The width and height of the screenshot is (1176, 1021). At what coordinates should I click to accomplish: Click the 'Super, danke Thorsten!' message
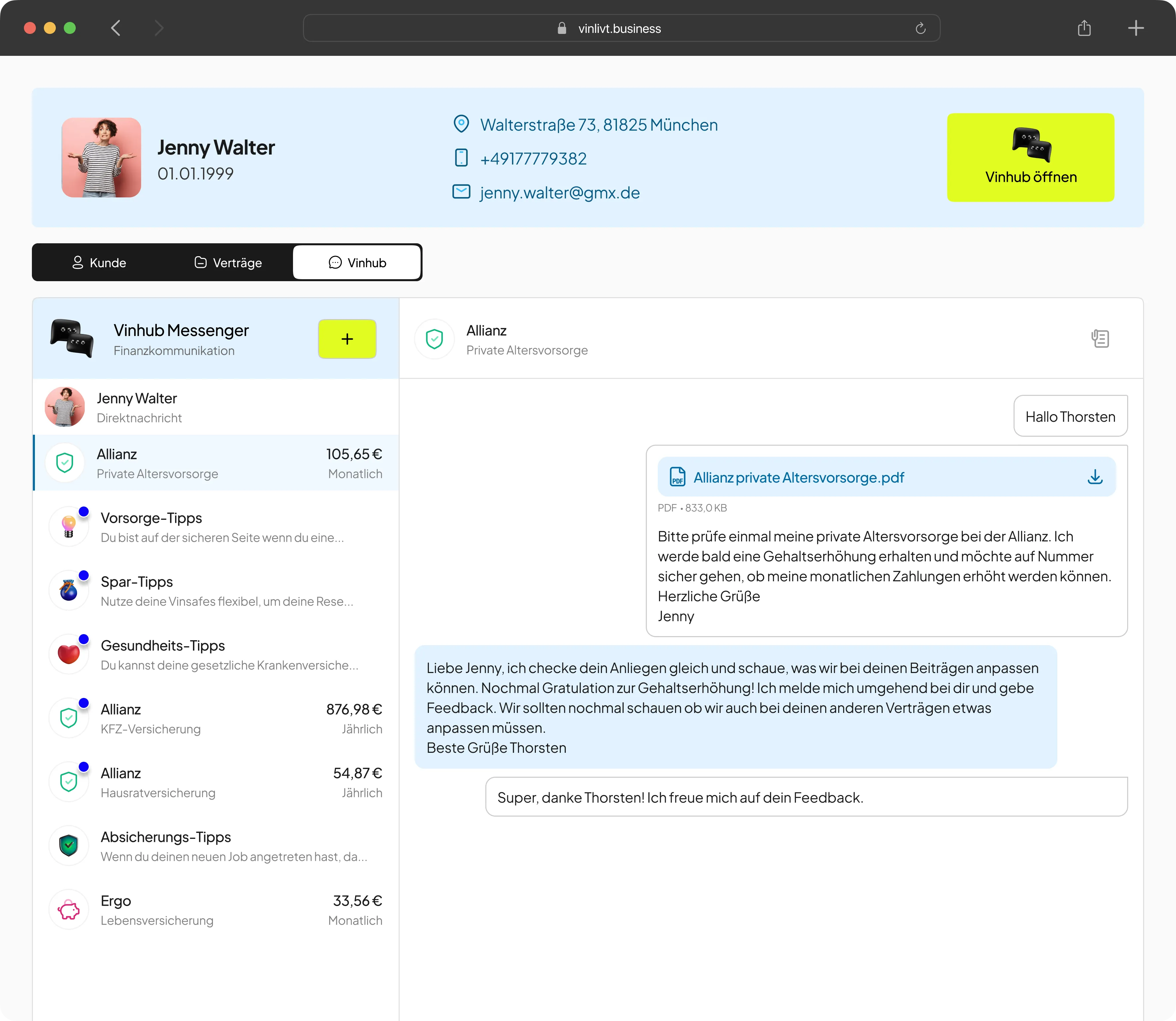(x=806, y=797)
